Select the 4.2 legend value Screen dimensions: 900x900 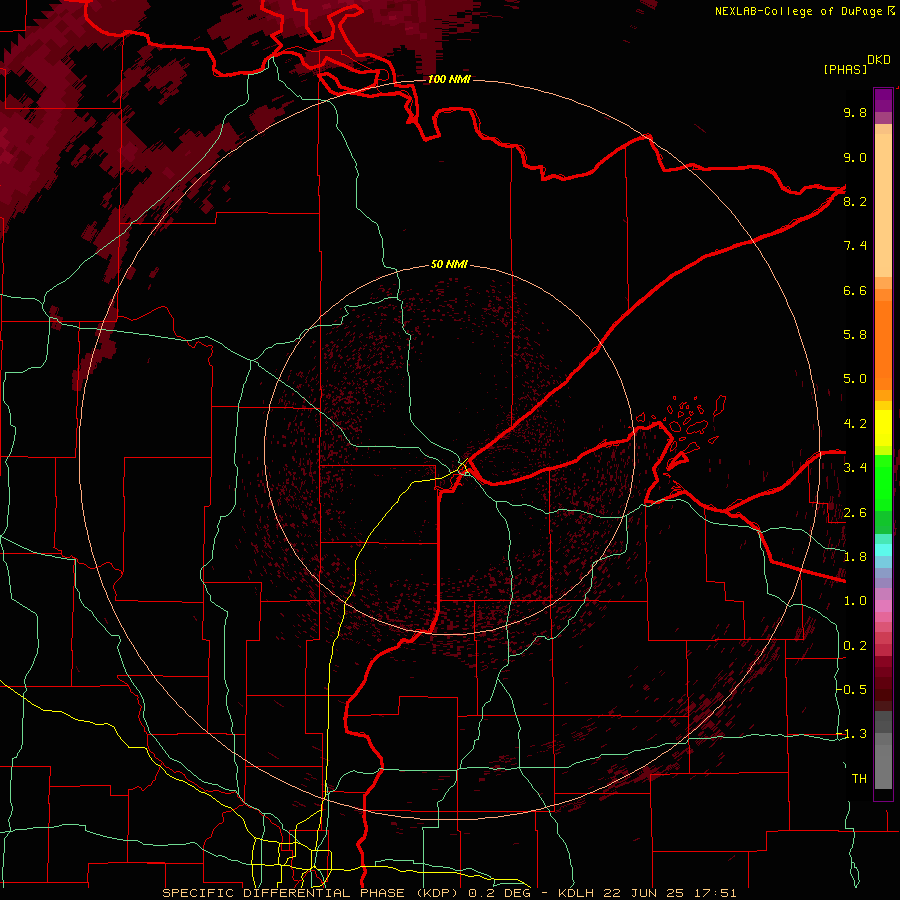(x=855, y=424)
